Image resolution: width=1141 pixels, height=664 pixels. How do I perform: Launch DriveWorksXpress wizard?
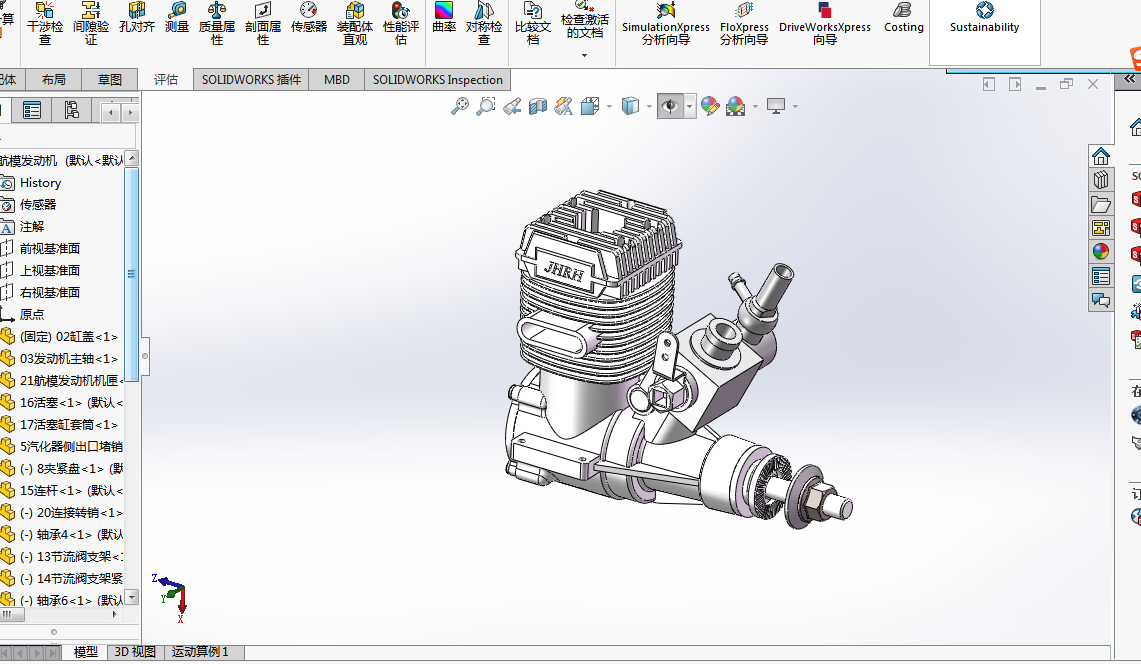(824, 23)
